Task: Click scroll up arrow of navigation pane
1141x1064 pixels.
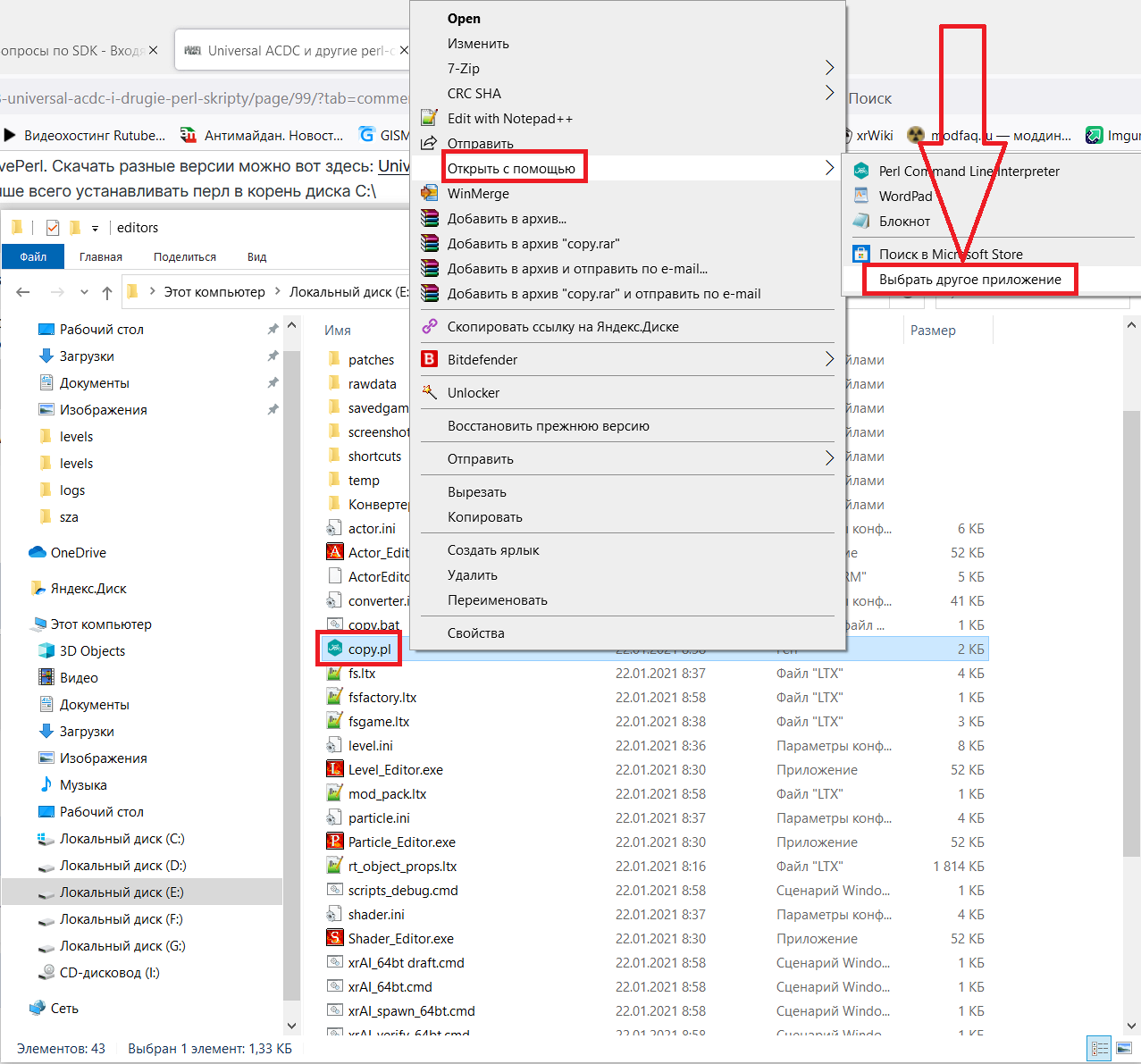Action: coord(291,323)
